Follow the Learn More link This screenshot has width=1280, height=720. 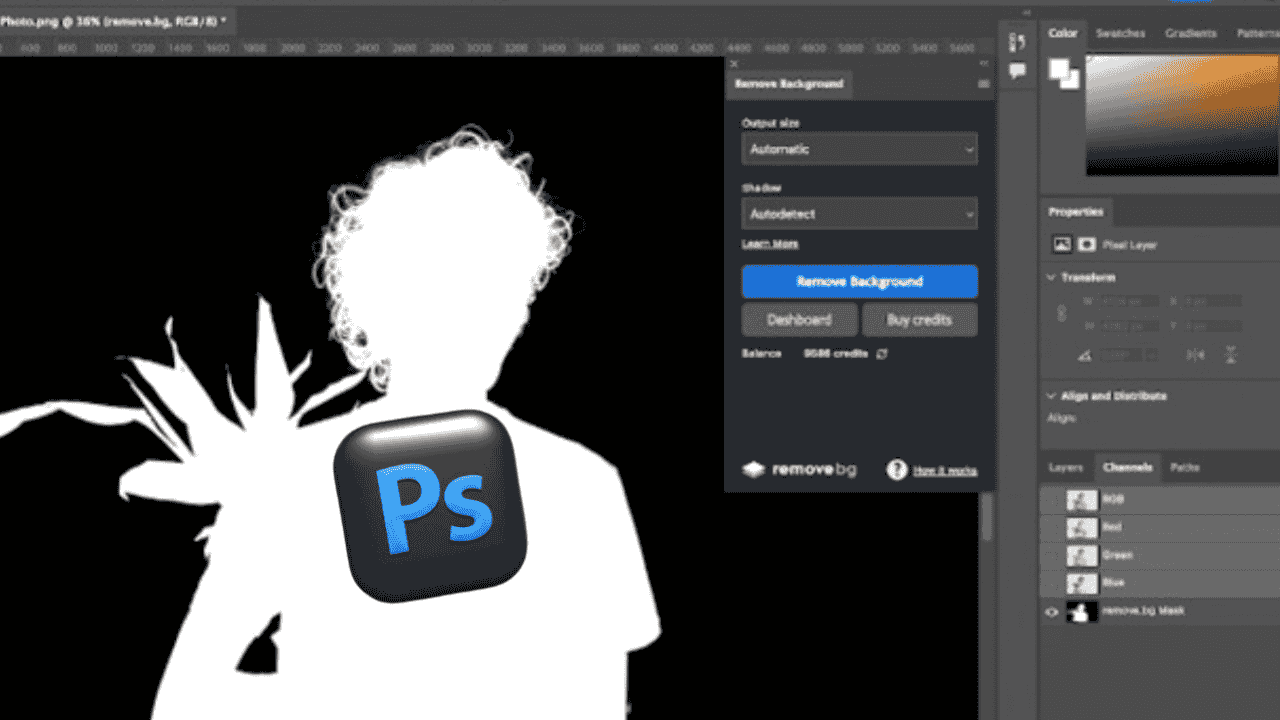770,244
